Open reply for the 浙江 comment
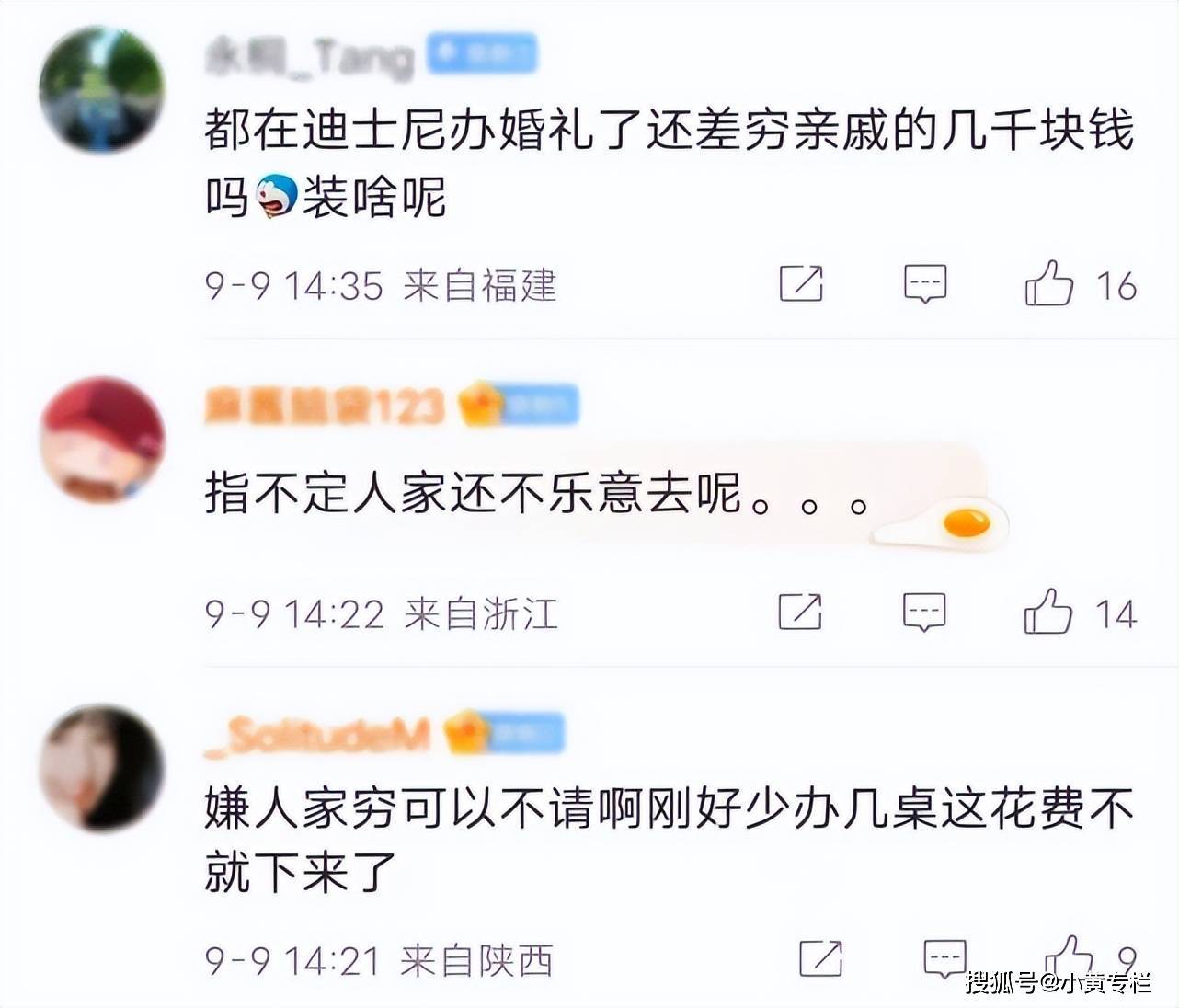 [x=924, y=612]
